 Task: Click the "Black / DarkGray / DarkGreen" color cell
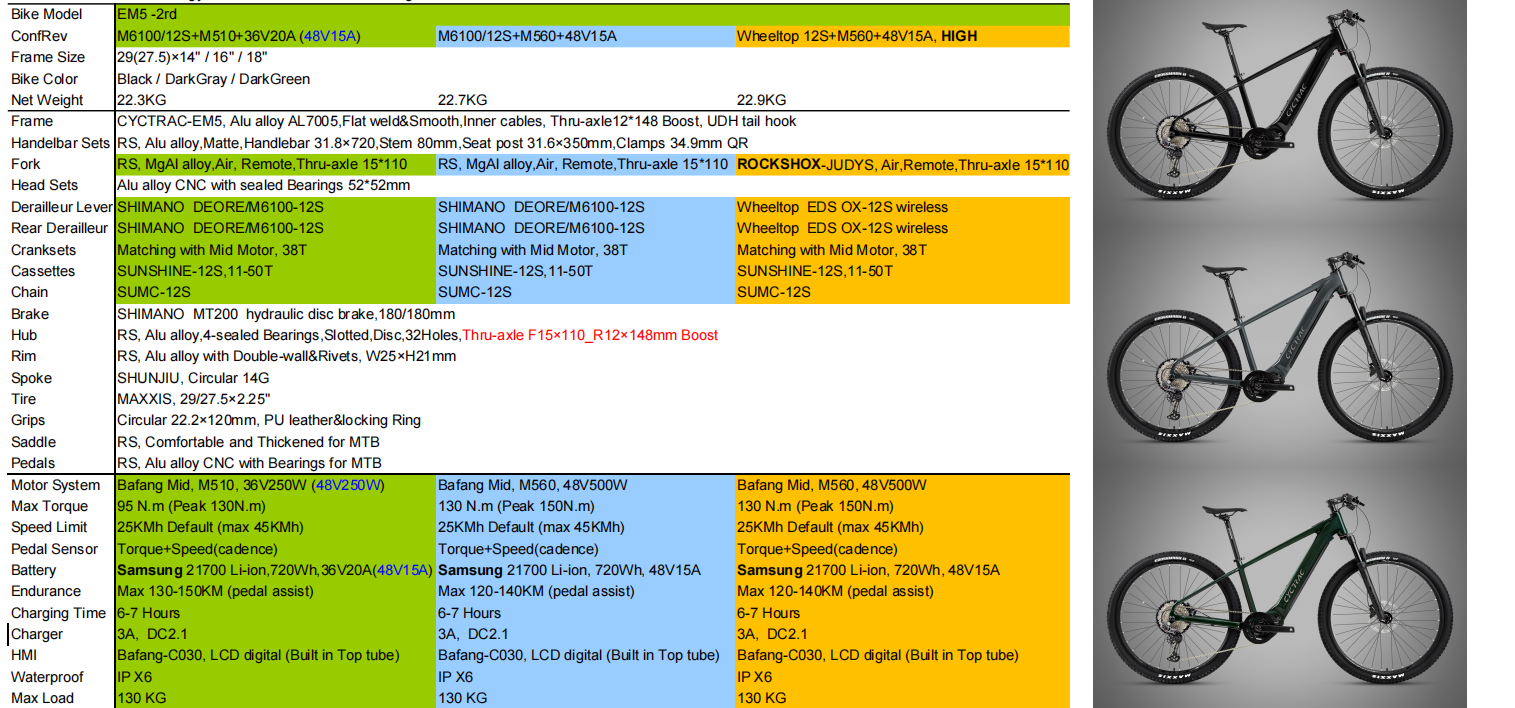coord(213,79)
